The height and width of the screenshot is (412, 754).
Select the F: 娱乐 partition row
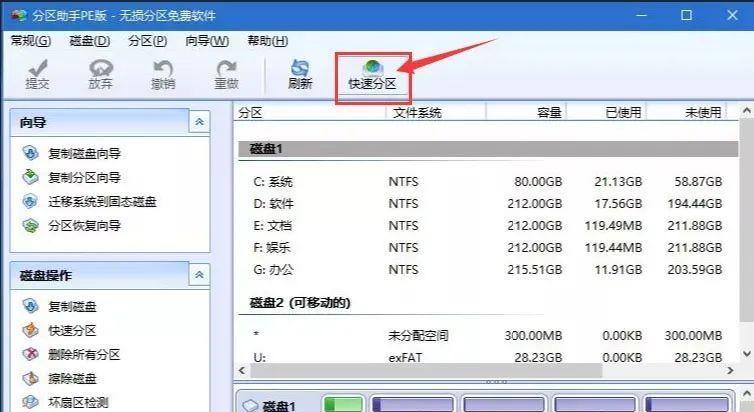[488, 248]
